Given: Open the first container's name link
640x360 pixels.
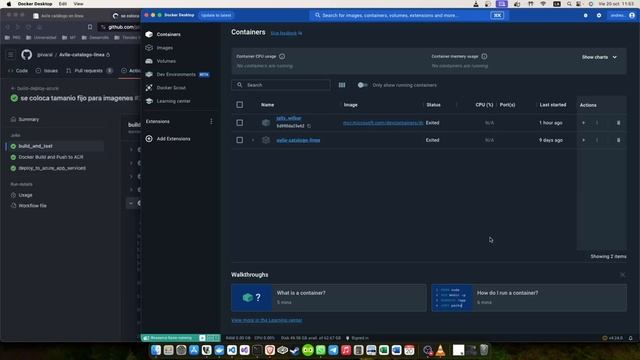Looking at the screenshot, I should (289, 118).
